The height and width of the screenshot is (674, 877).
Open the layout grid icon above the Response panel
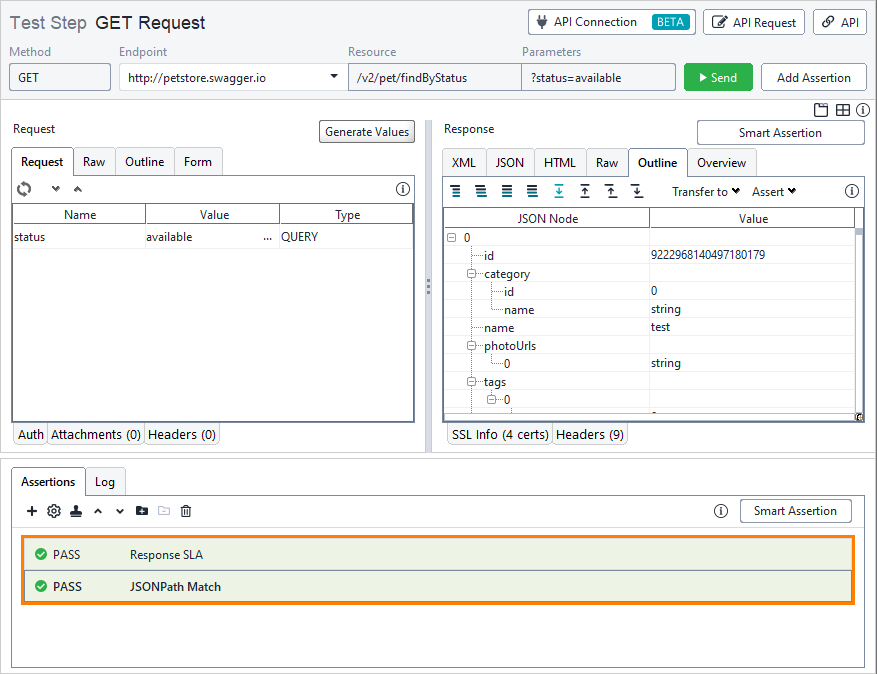point(845,110)
